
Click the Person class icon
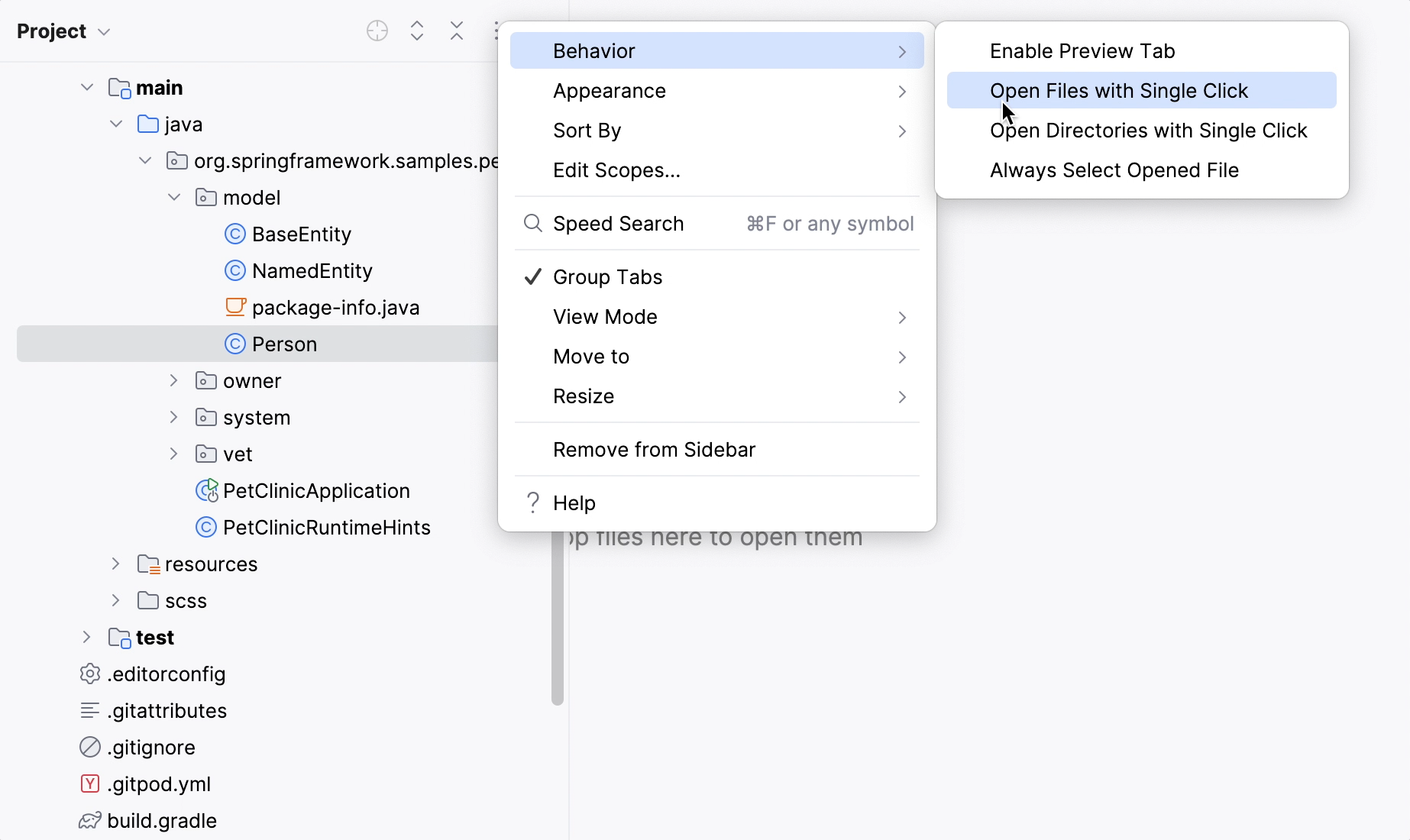[x=234, y=344]
